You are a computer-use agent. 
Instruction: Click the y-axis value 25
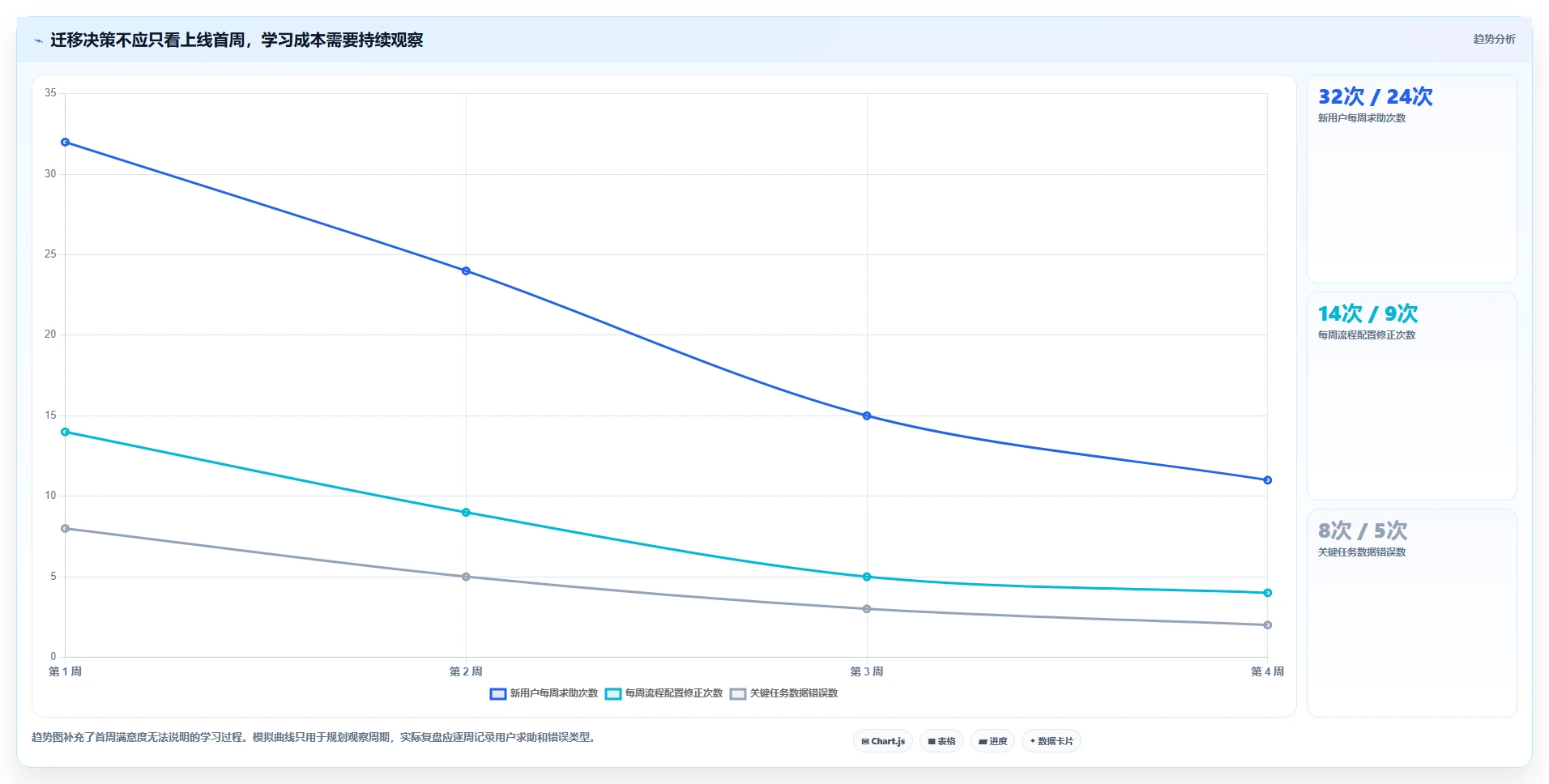(50, 254)
